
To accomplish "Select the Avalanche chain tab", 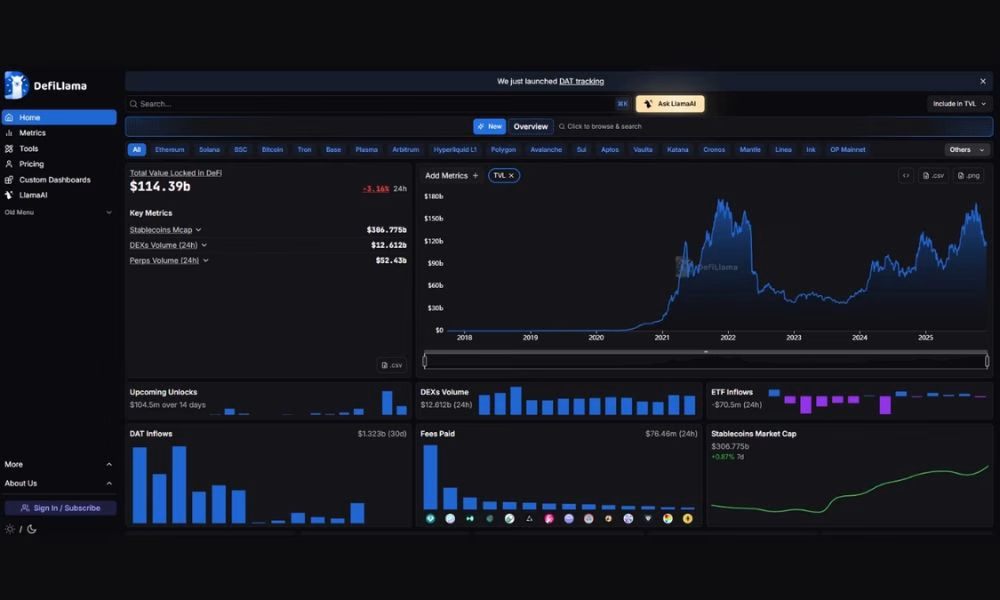I will click(x=546, y=150).
